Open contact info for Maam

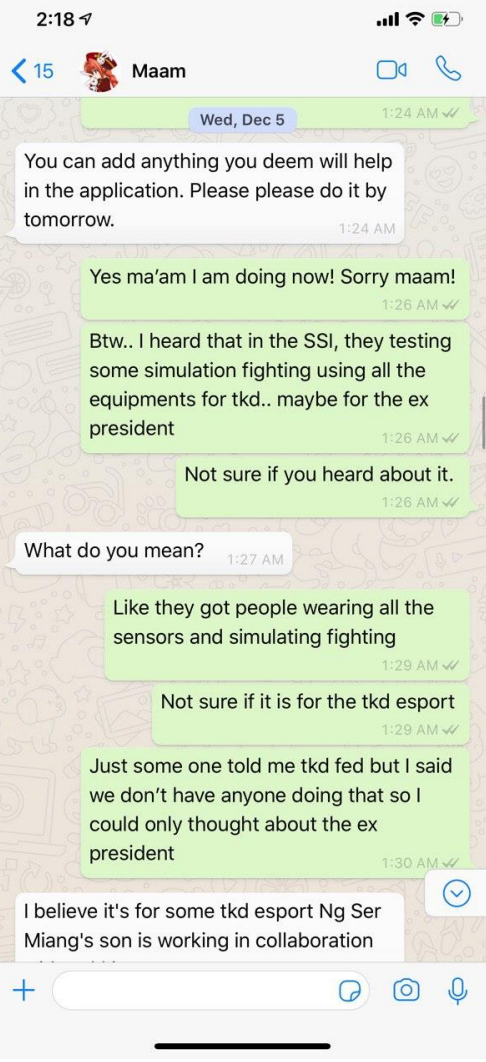pos(158,70)
